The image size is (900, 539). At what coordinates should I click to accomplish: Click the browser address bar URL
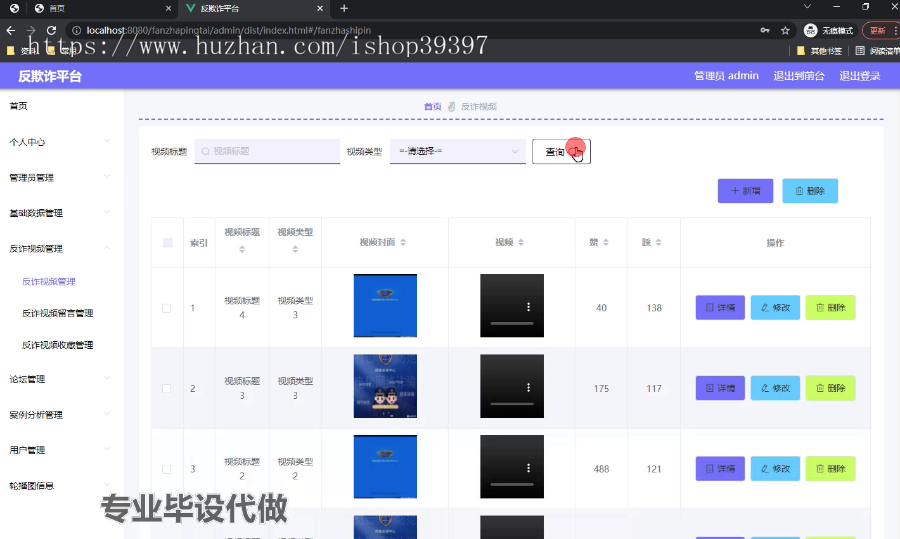click(x=228, y=30)
